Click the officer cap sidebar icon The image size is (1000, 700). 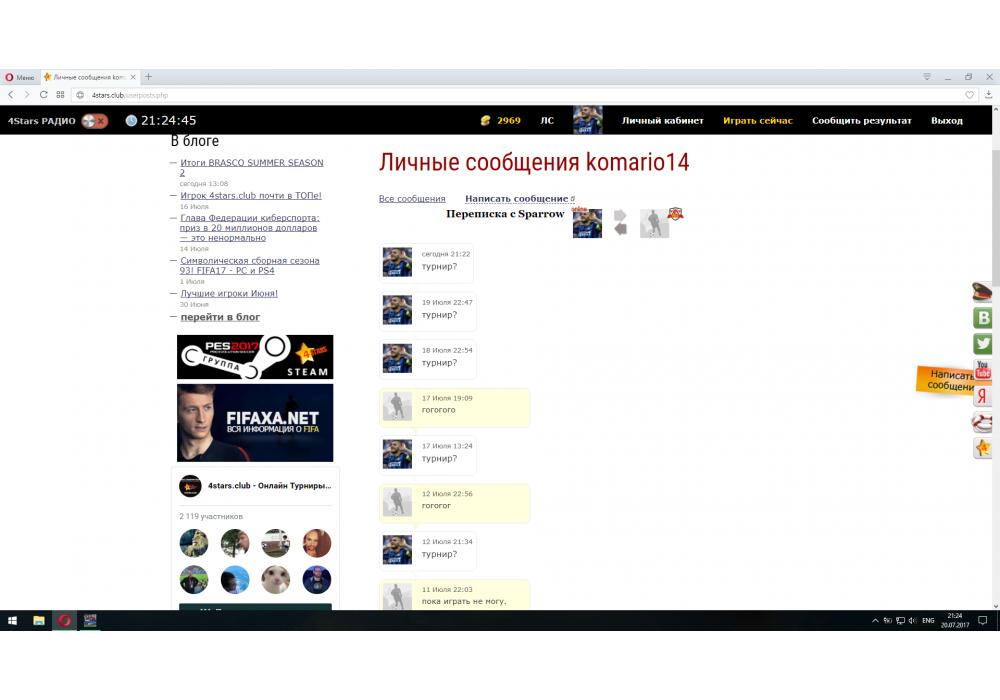coord(982,291)
